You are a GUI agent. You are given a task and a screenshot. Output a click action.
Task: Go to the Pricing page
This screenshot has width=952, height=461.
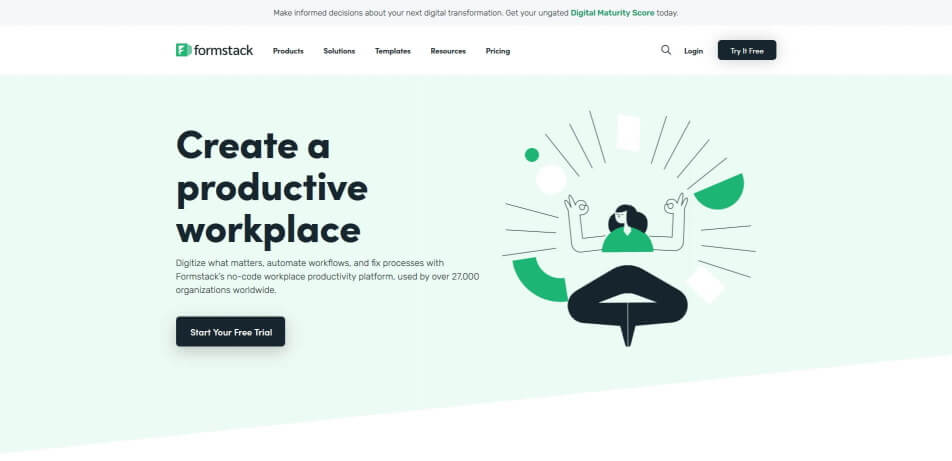[498, 51]
